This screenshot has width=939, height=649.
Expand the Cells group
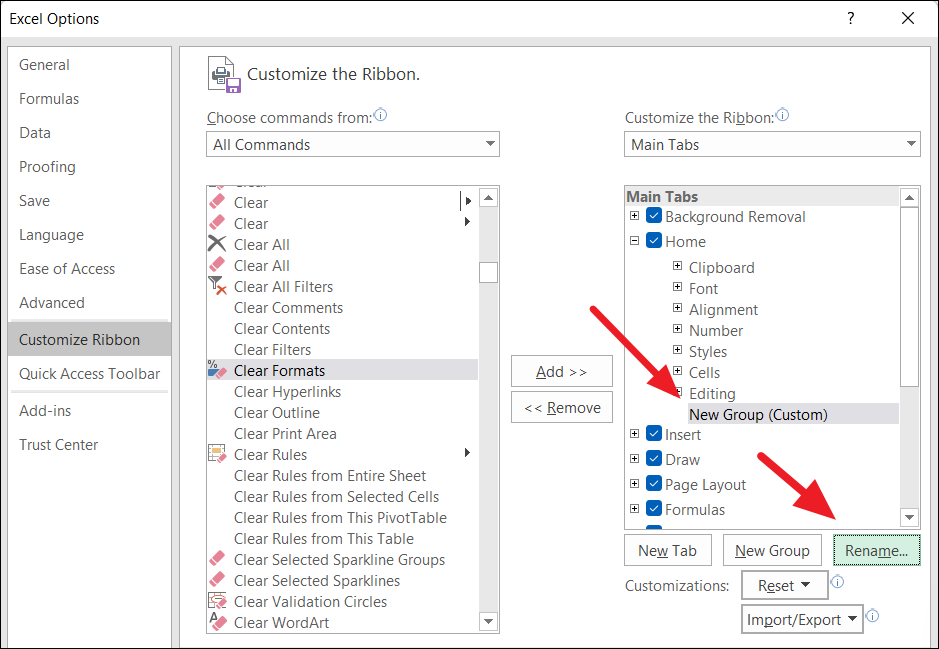coord(677,371)
